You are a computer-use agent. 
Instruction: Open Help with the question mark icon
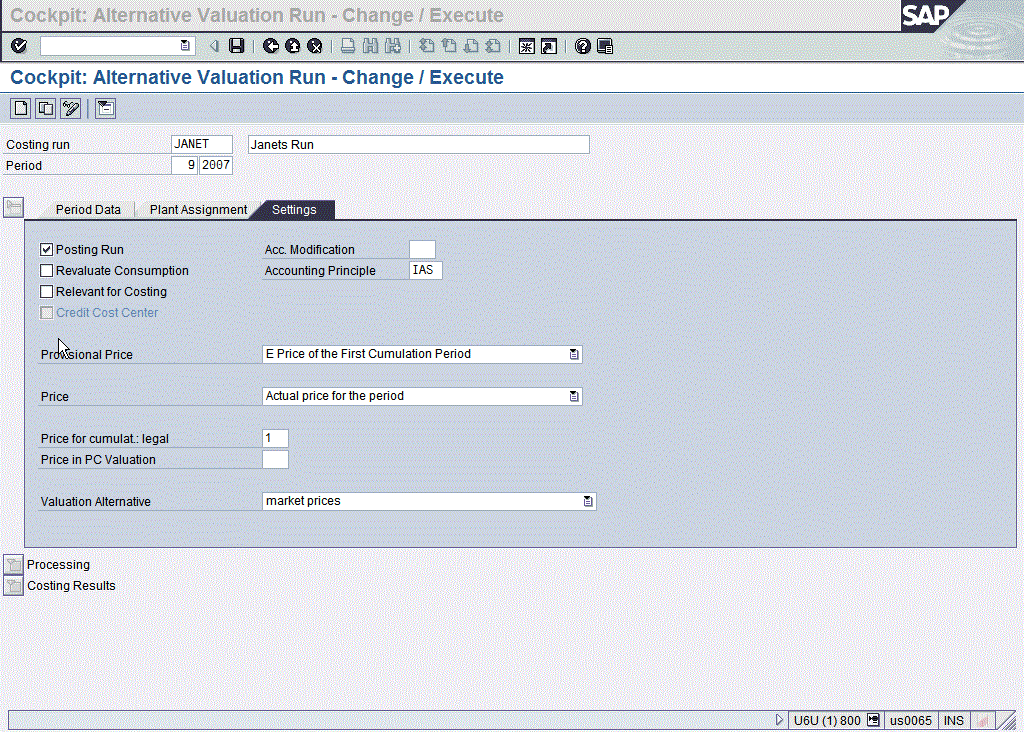(583, 46)
